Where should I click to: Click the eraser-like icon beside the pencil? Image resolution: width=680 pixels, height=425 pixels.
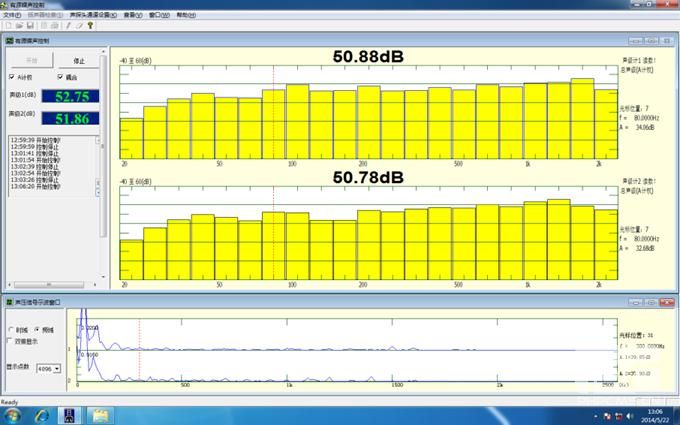pyautogui.click(x=79, y=26)
